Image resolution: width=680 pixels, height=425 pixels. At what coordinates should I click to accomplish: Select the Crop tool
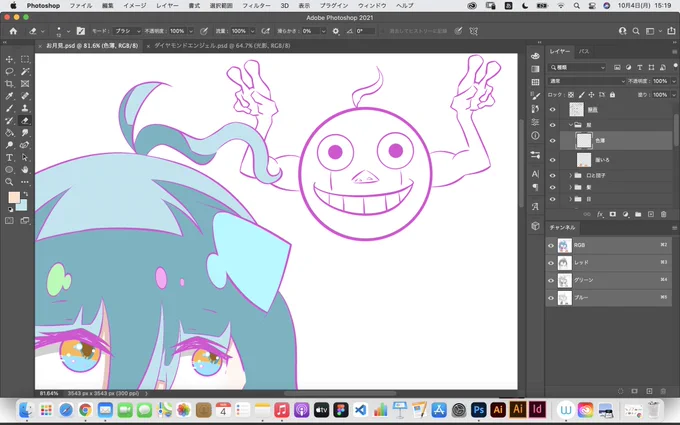pos(9,84)
